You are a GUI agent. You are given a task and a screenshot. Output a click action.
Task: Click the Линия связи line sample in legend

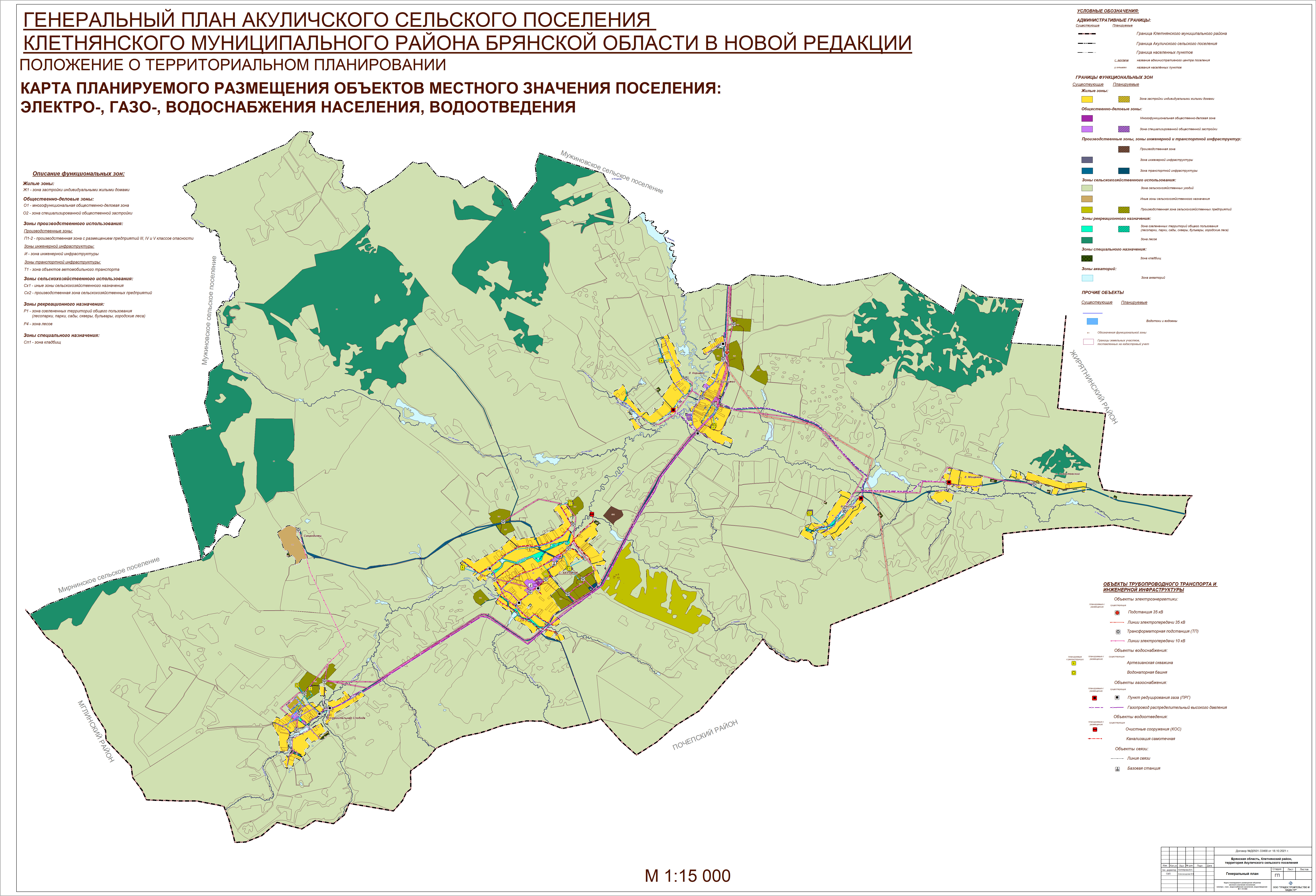pos(1117,758)
